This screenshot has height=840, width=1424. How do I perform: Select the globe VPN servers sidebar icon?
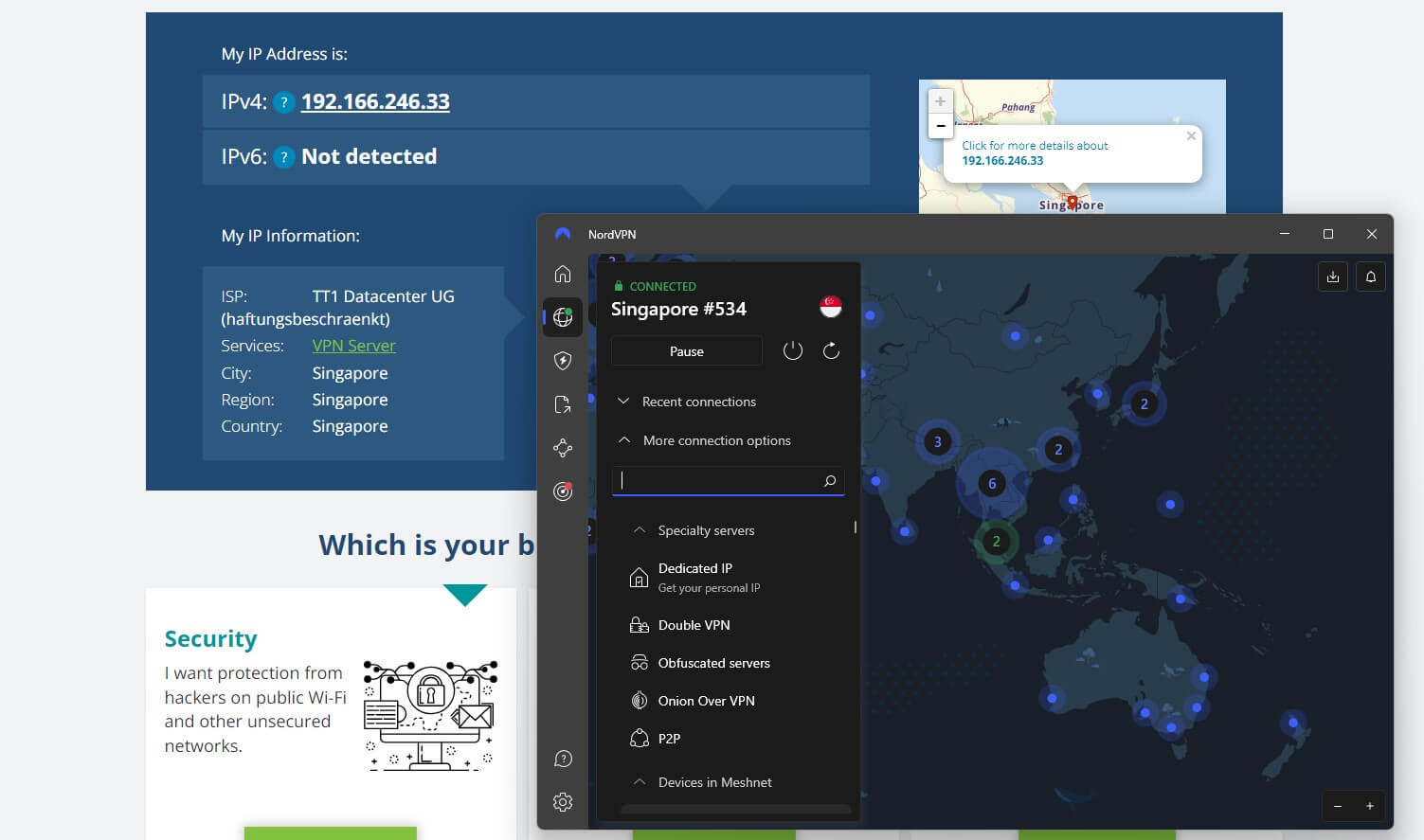click(x=563, y=317)
